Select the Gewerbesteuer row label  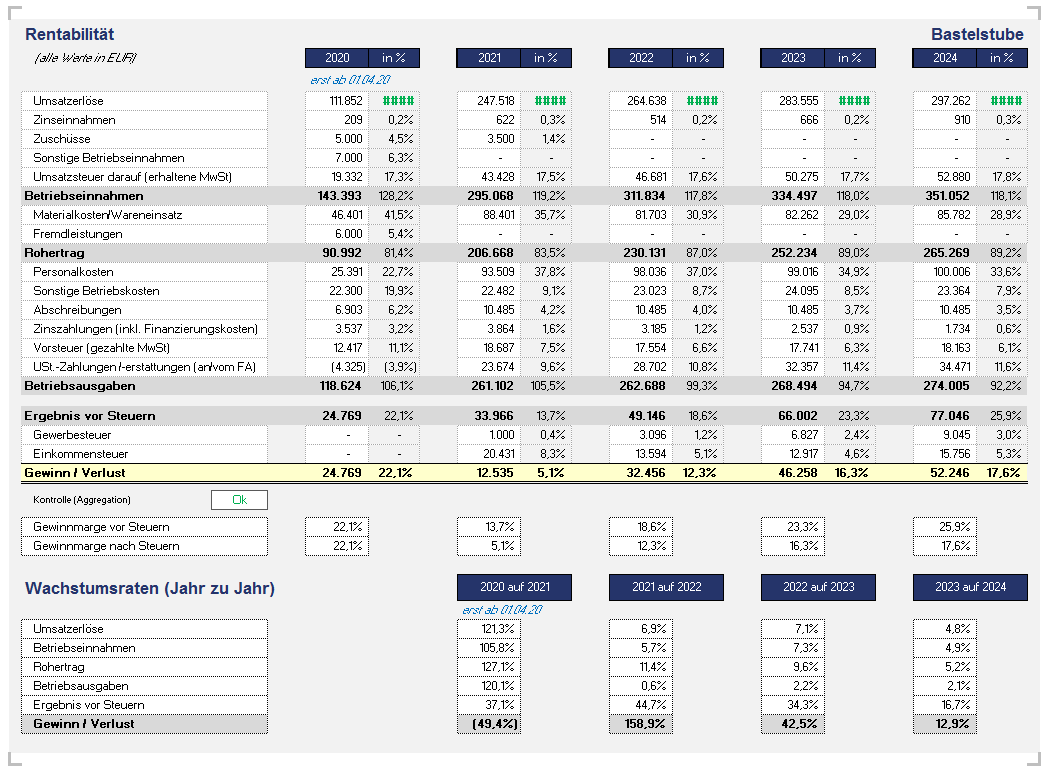point(71,435)
